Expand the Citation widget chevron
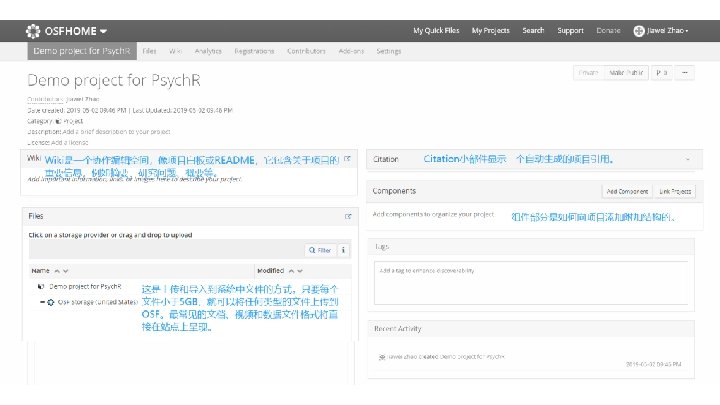The height and width of the screenshot is (405, 720). 687,159
